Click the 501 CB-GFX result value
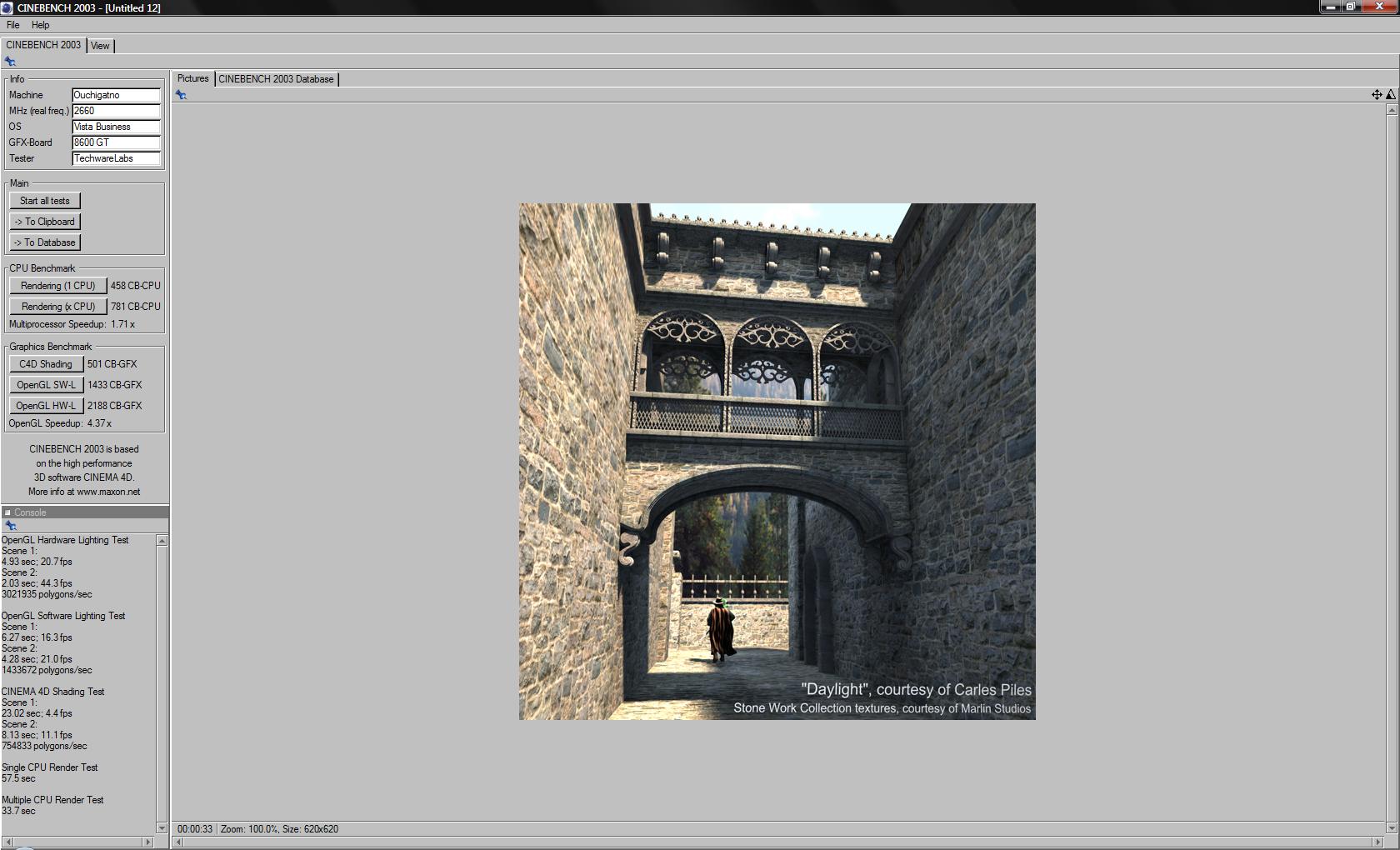Screen dimensions: 1400x850 tap(112, 364)
